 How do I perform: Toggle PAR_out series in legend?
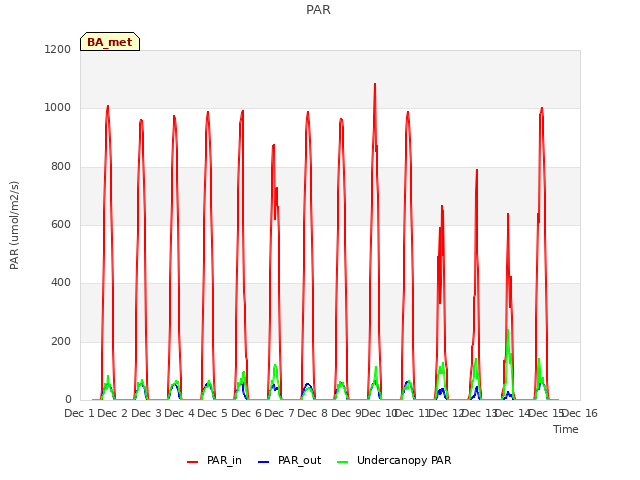(290, 460)
